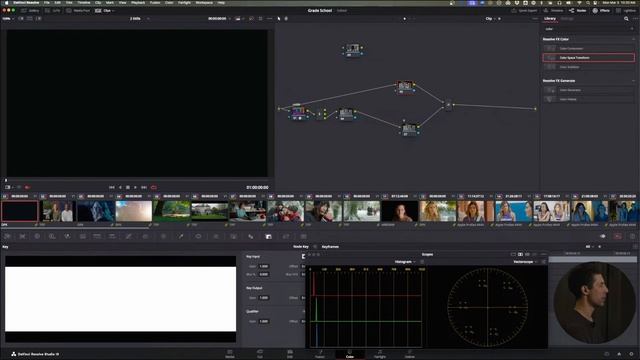Image resolution: width=640 pixels, height=360 pixels.
Task: Open the Tracker palette
Action: tap(216, 236)
